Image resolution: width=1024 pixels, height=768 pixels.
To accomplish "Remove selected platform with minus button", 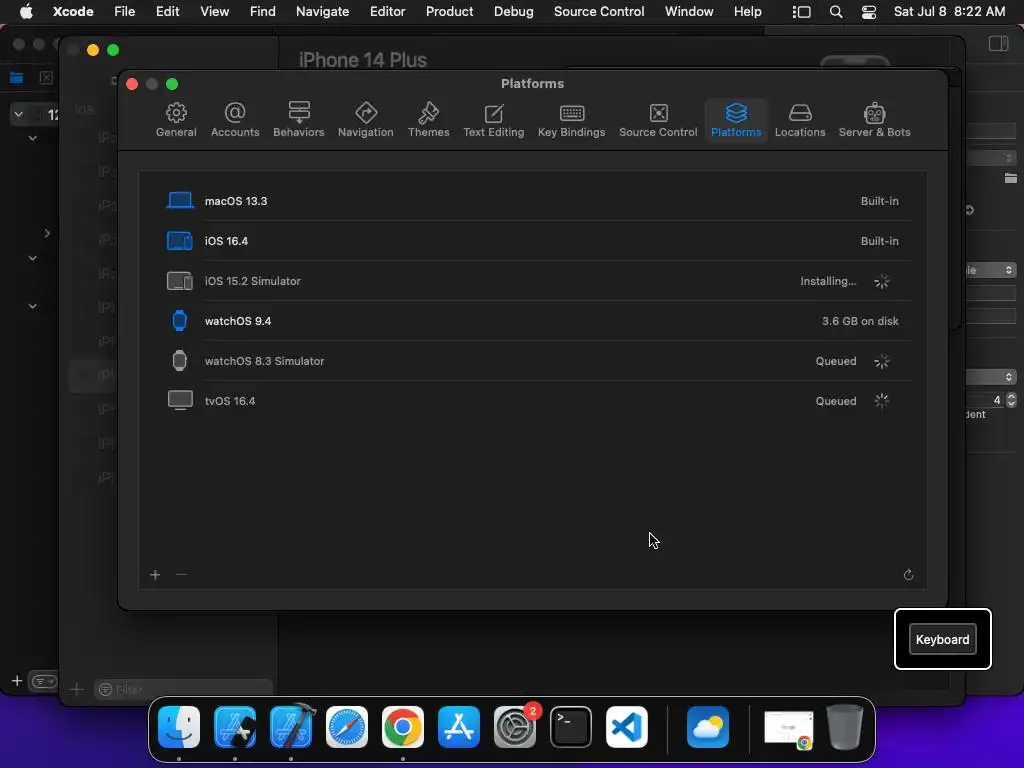I will click(x=181, y=575).
